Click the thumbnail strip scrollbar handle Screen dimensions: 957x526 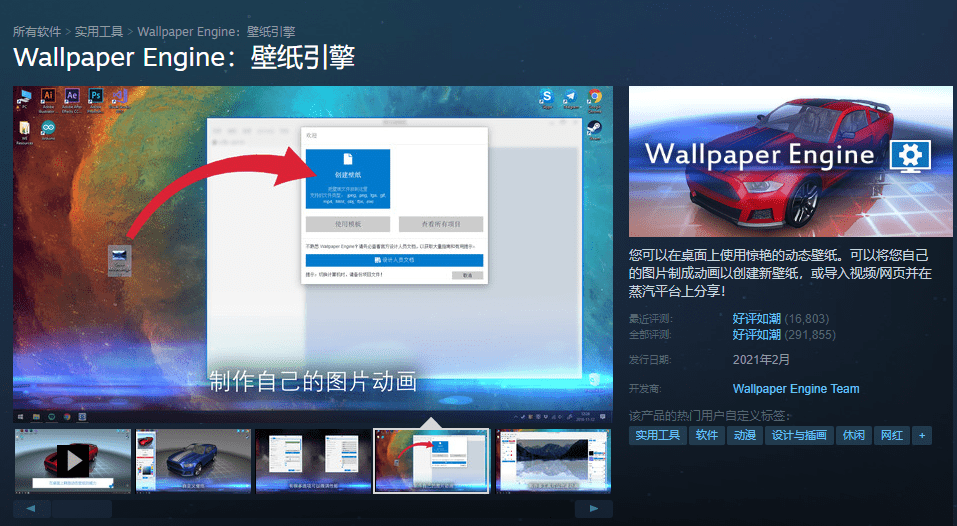pos(82,509)
